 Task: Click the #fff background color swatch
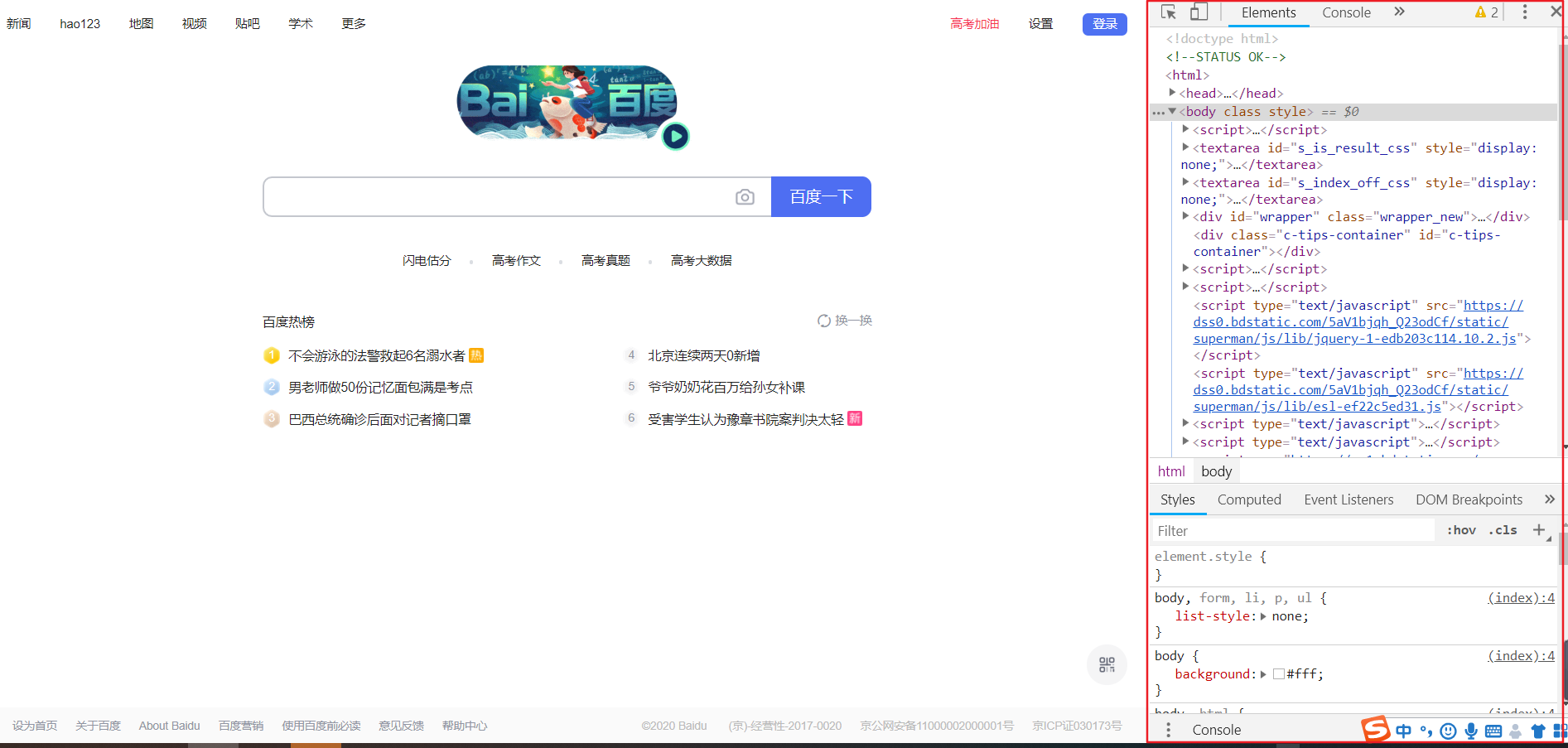coord(1279,674)
